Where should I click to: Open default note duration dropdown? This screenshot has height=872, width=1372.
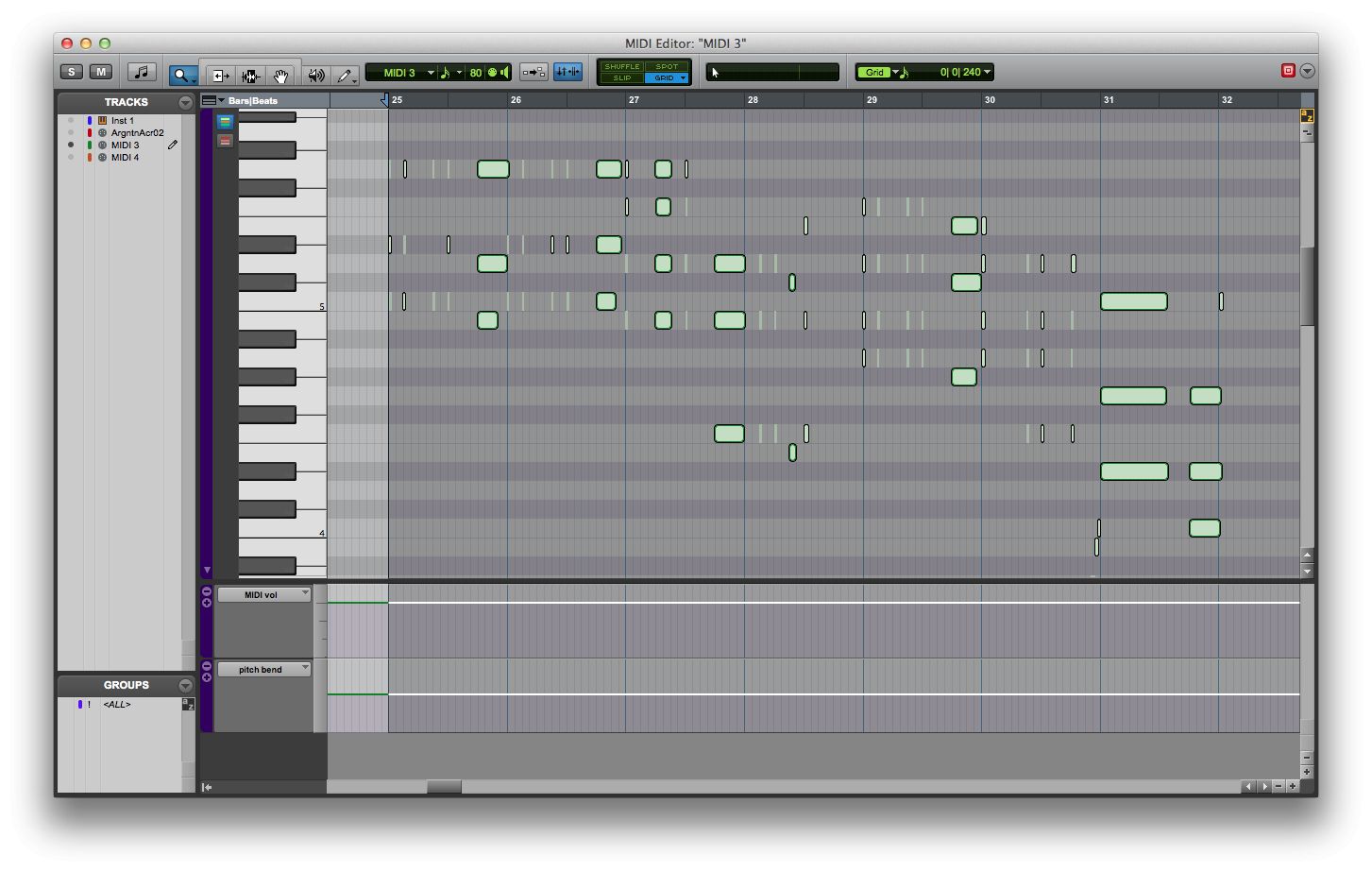tap(451, 73)
